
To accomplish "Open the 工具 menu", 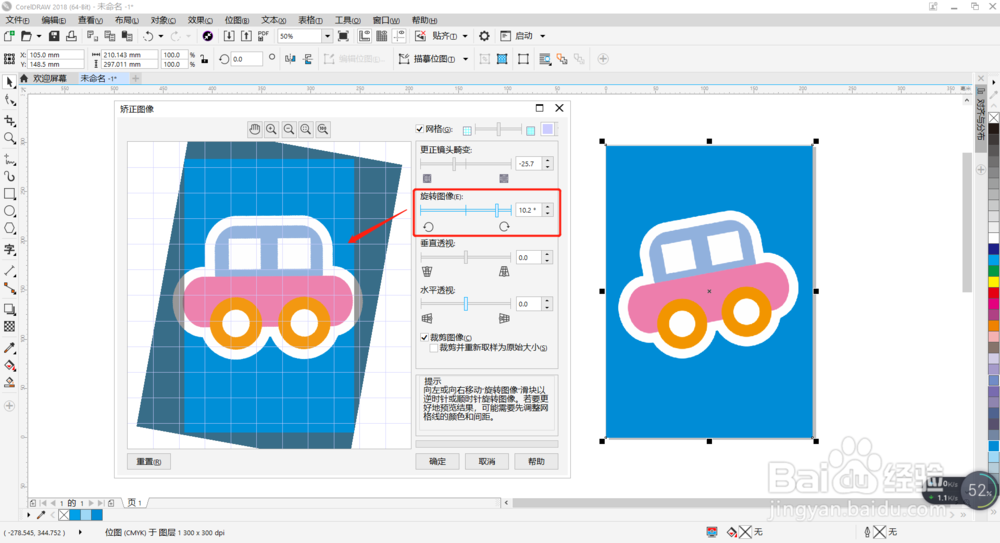I will (348, 20).
